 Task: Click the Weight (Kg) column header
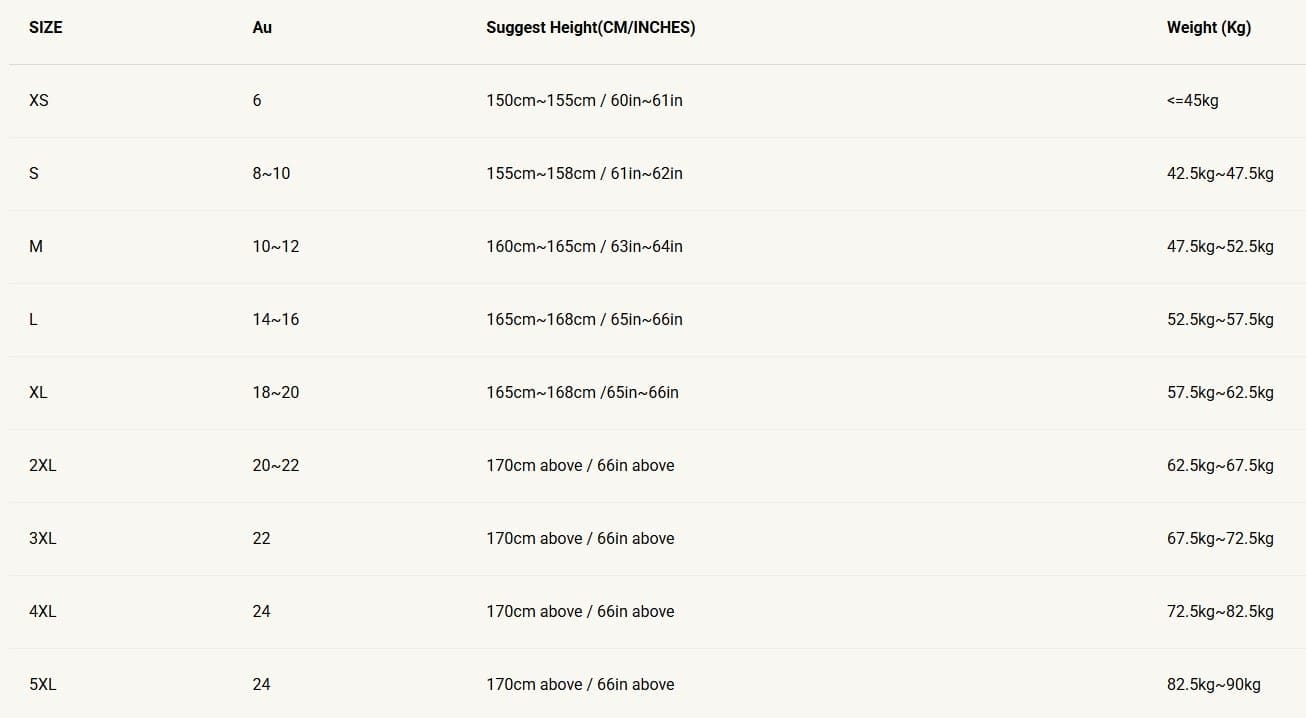point(1208,28)
